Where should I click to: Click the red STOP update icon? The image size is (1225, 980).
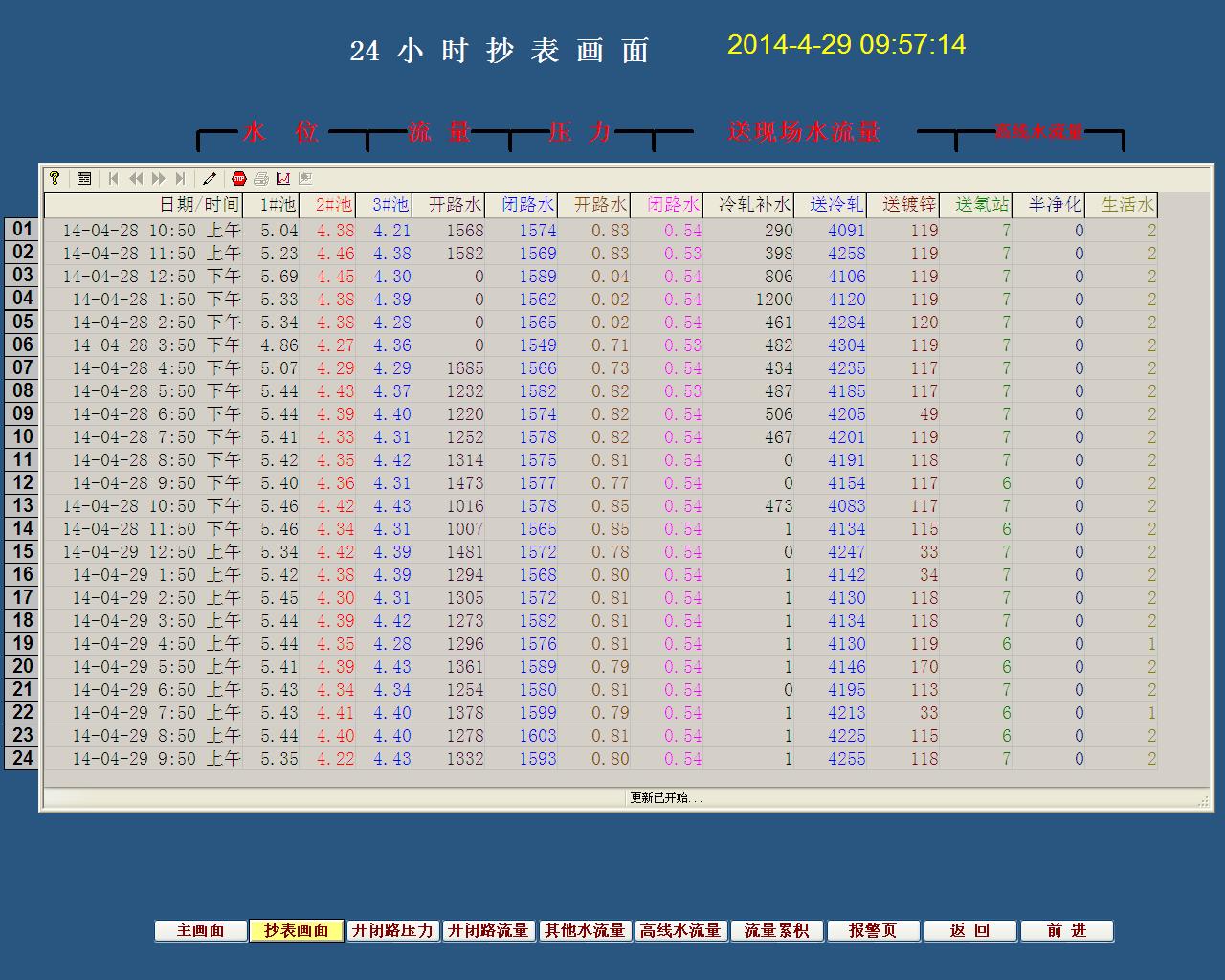pos(239,178)
